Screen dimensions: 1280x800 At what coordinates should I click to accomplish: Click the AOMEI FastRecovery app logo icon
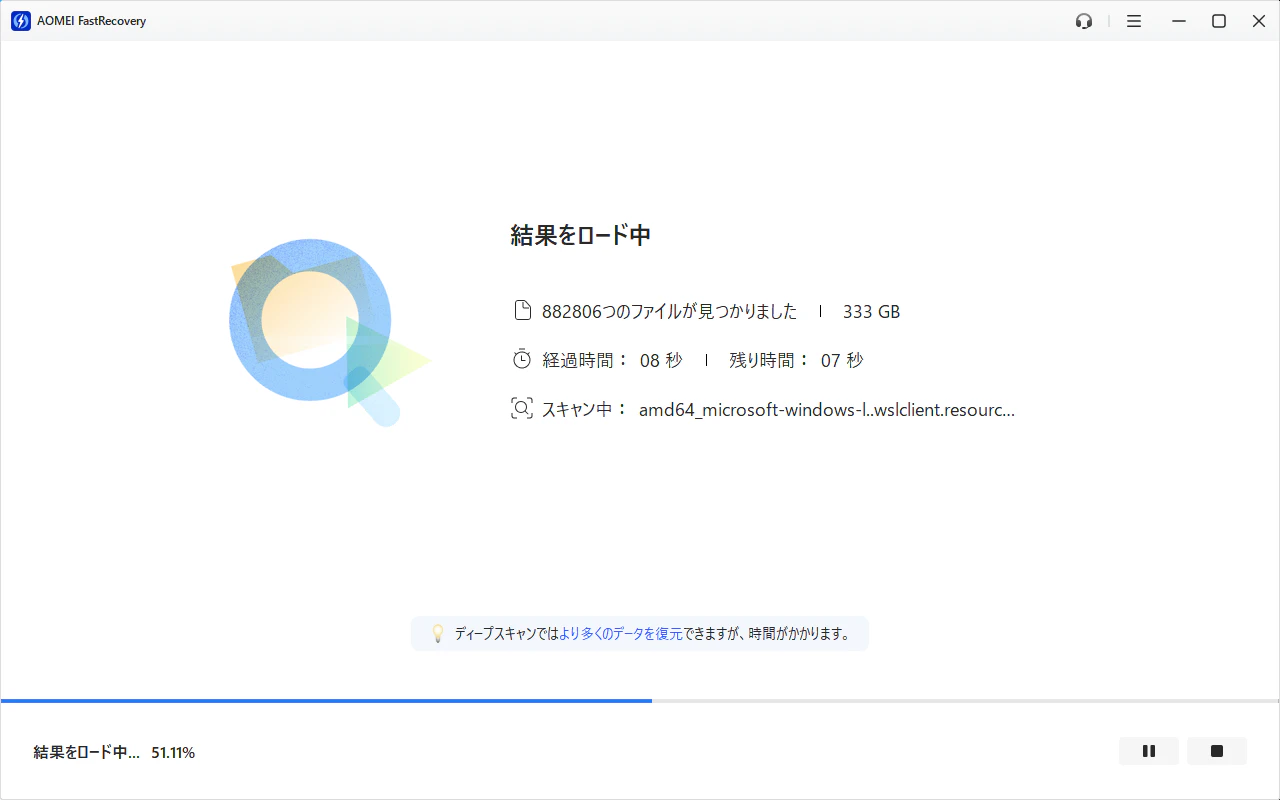[20, 21]
